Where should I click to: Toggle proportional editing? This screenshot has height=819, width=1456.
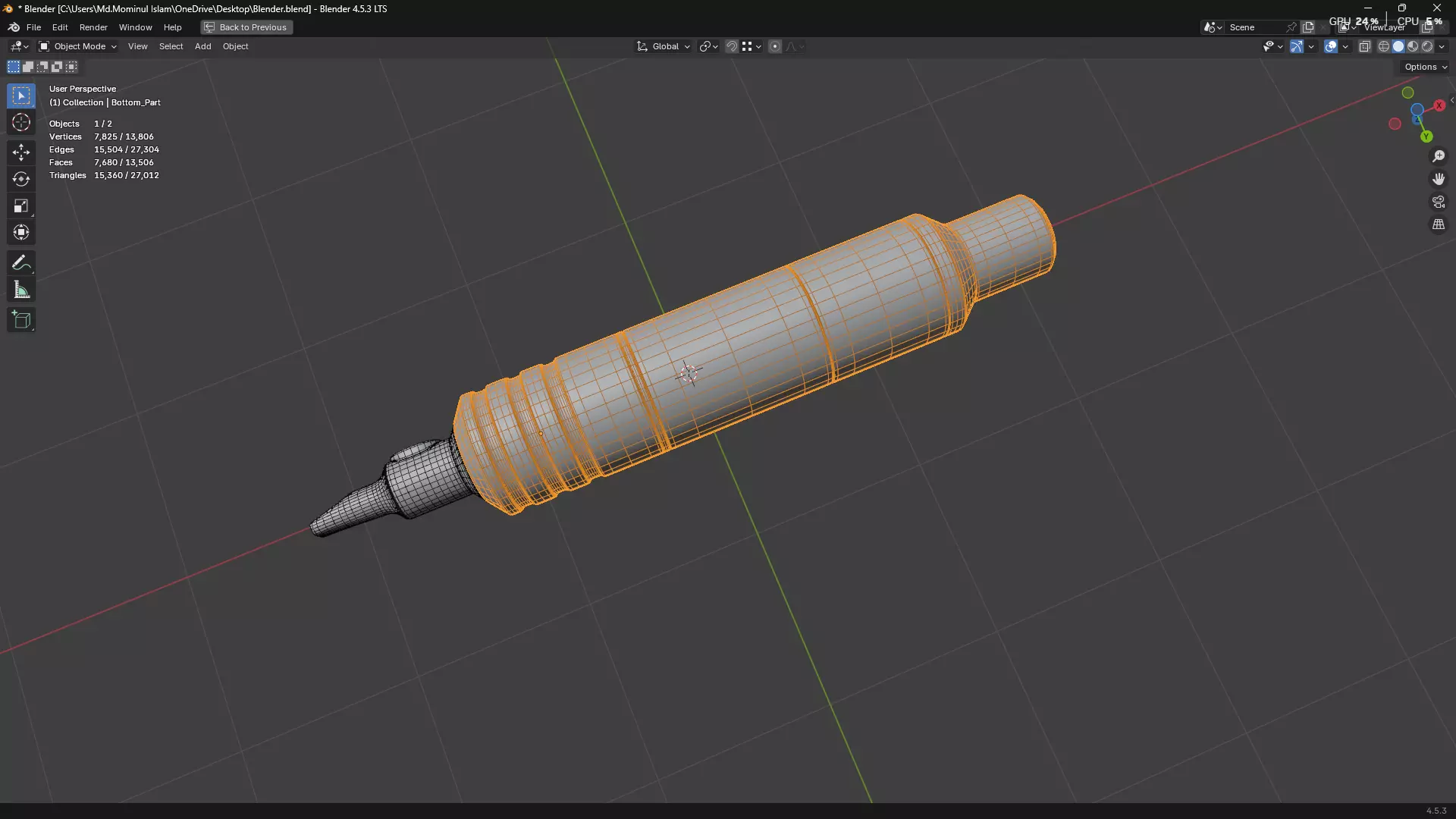click(774, 46)
